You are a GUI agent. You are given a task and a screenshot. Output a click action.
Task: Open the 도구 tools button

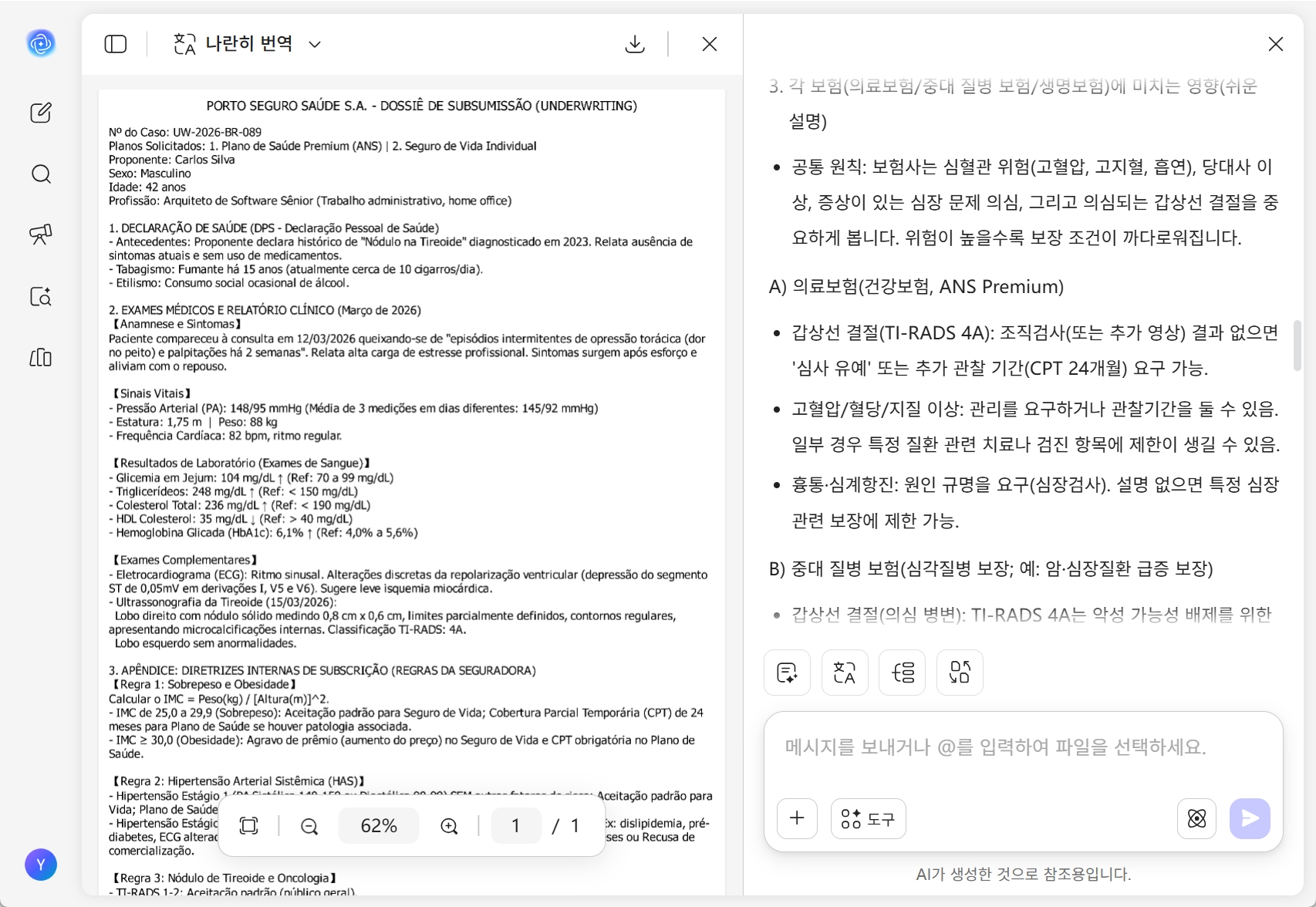coord(868,818)
